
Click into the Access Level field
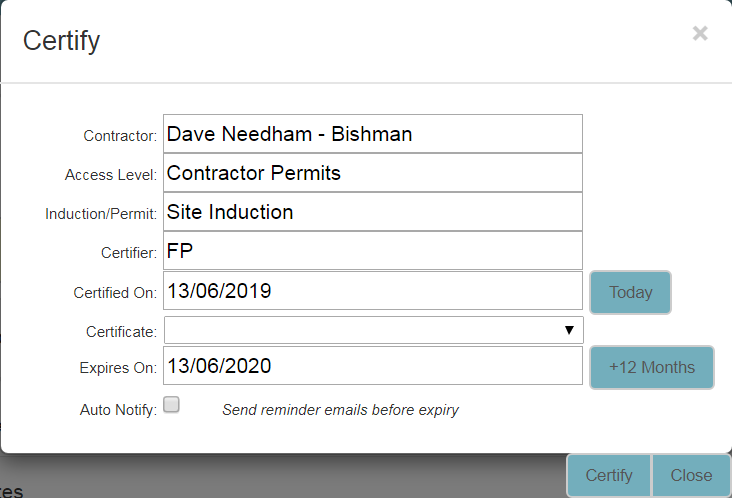[372, 173]
